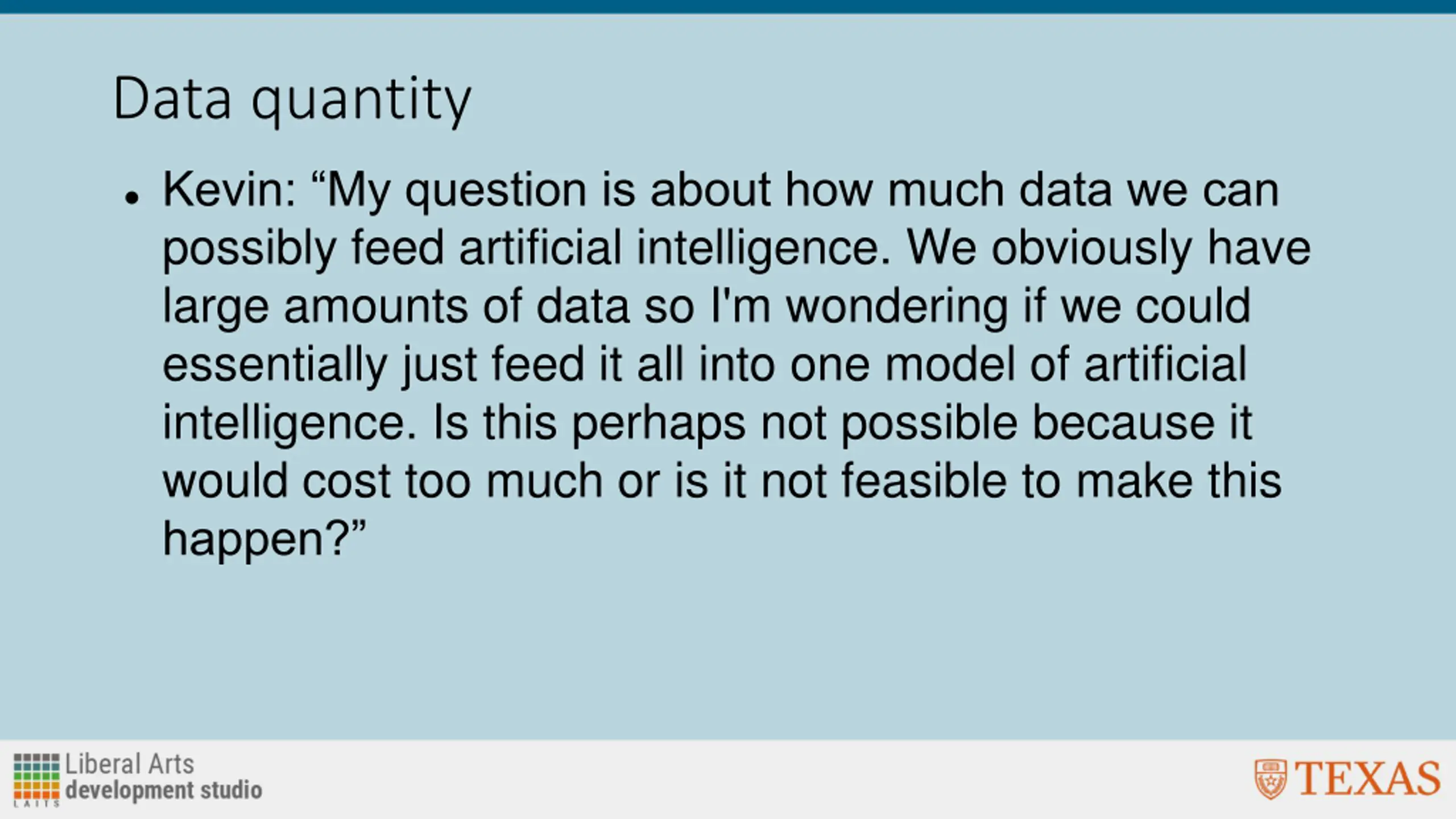Click the word "wondering" in the quote
Viewport: 1456px width, 819px height.
(897, 307)
